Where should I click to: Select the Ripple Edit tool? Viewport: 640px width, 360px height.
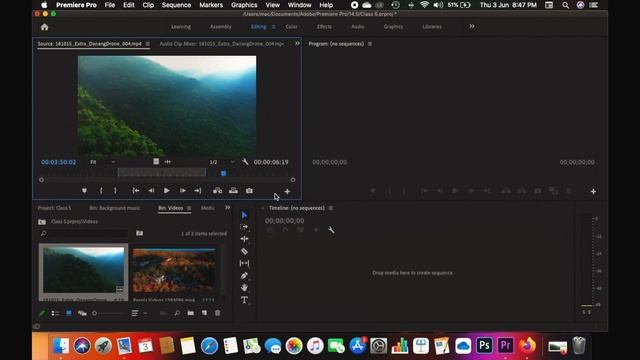coord(244,239)
